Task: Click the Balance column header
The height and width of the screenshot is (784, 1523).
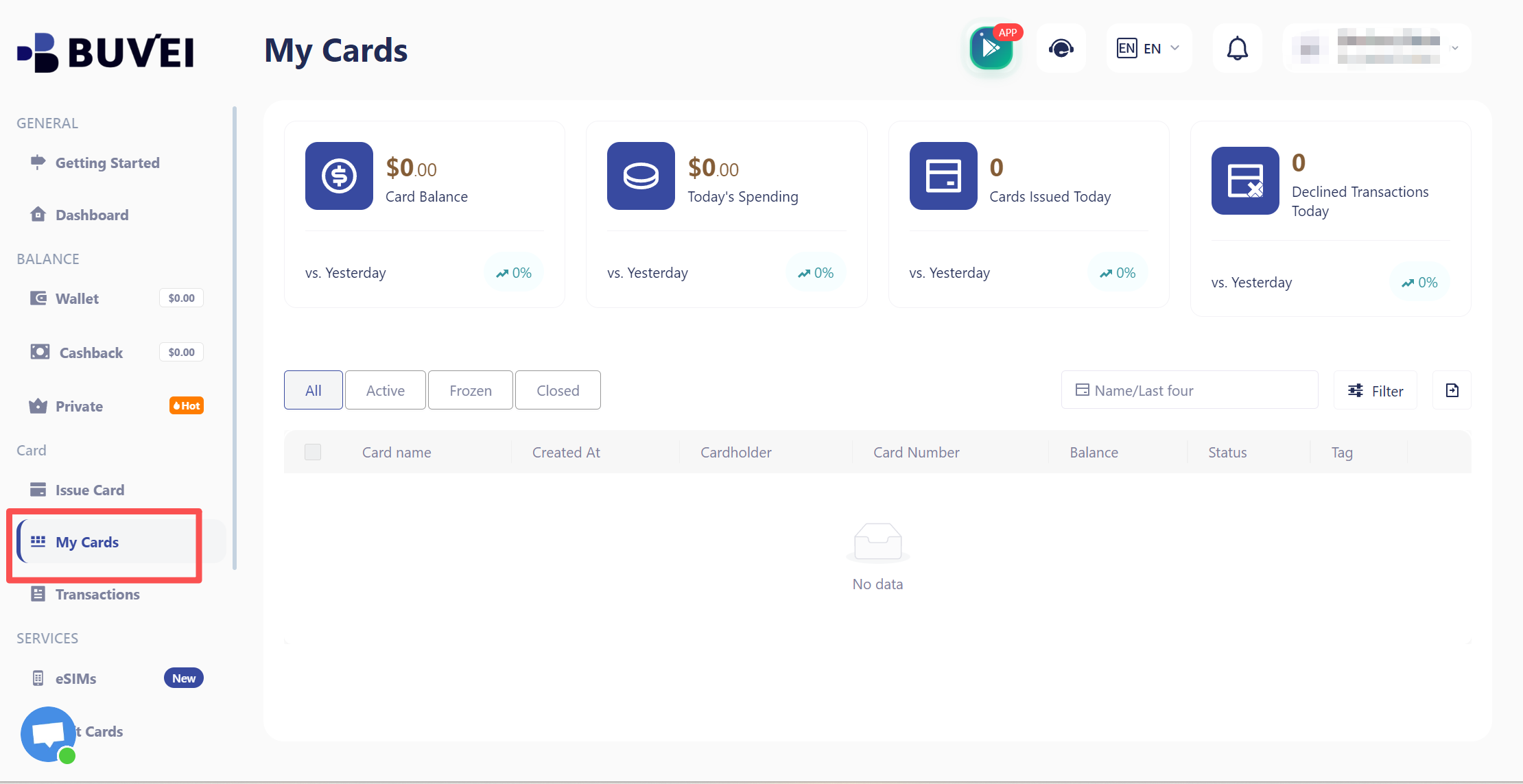Action: tap(1094, 453)
